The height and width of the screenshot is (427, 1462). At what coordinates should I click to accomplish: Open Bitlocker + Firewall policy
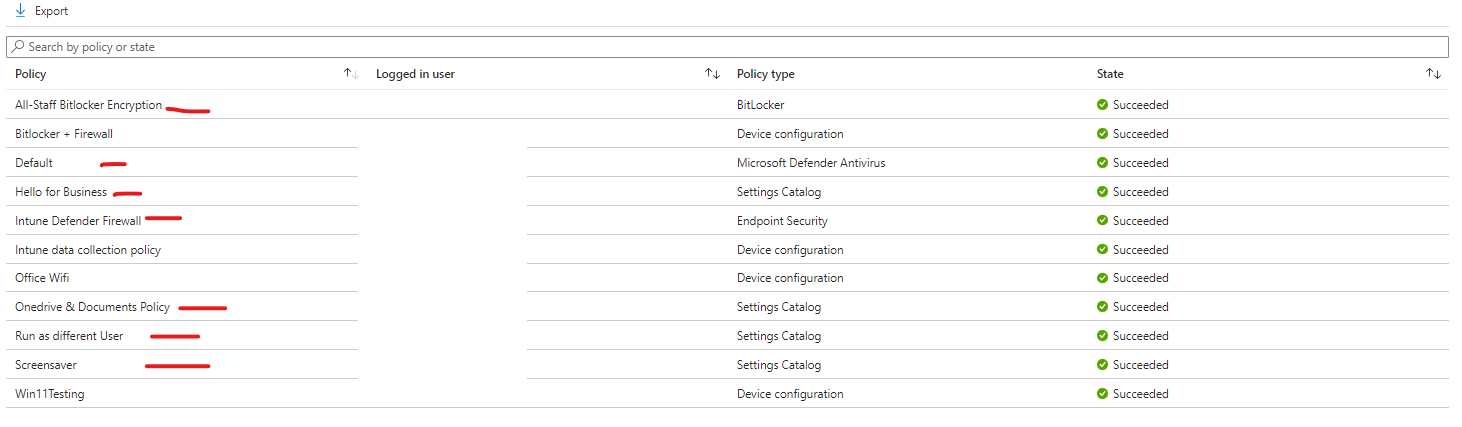pos(64,134)
